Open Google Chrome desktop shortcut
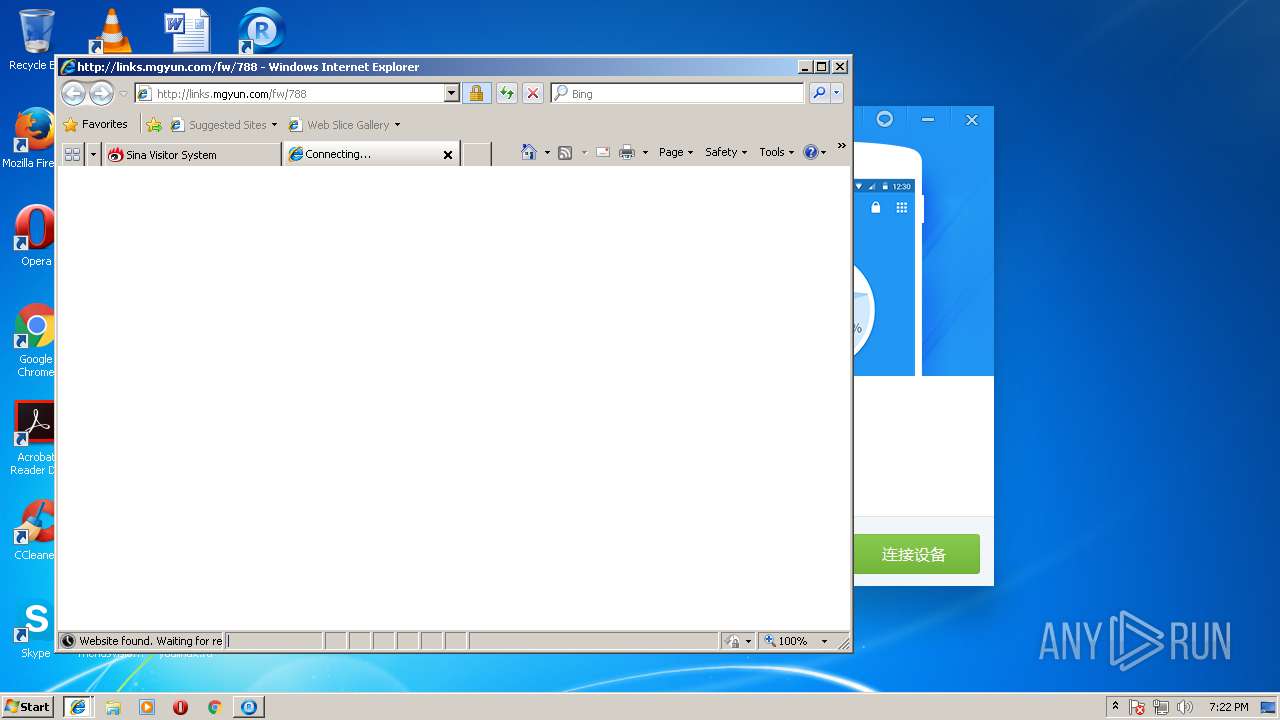 (33, 340)
